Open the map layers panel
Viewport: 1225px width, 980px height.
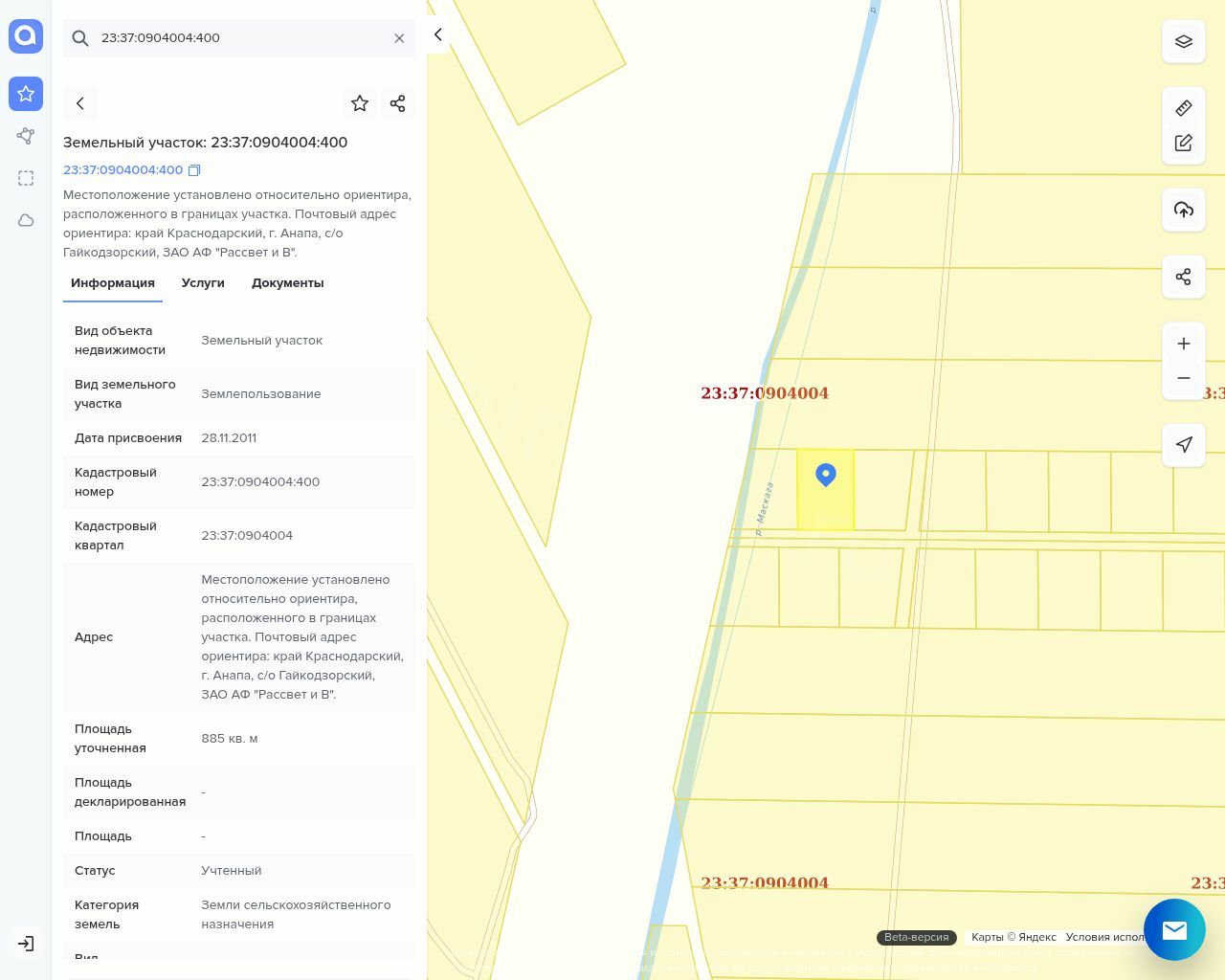1183,42
